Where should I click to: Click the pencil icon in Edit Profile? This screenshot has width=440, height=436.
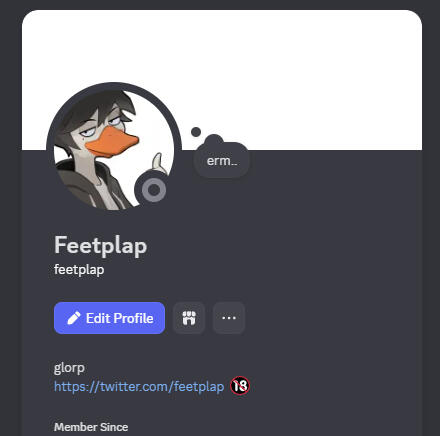[74, 318]
